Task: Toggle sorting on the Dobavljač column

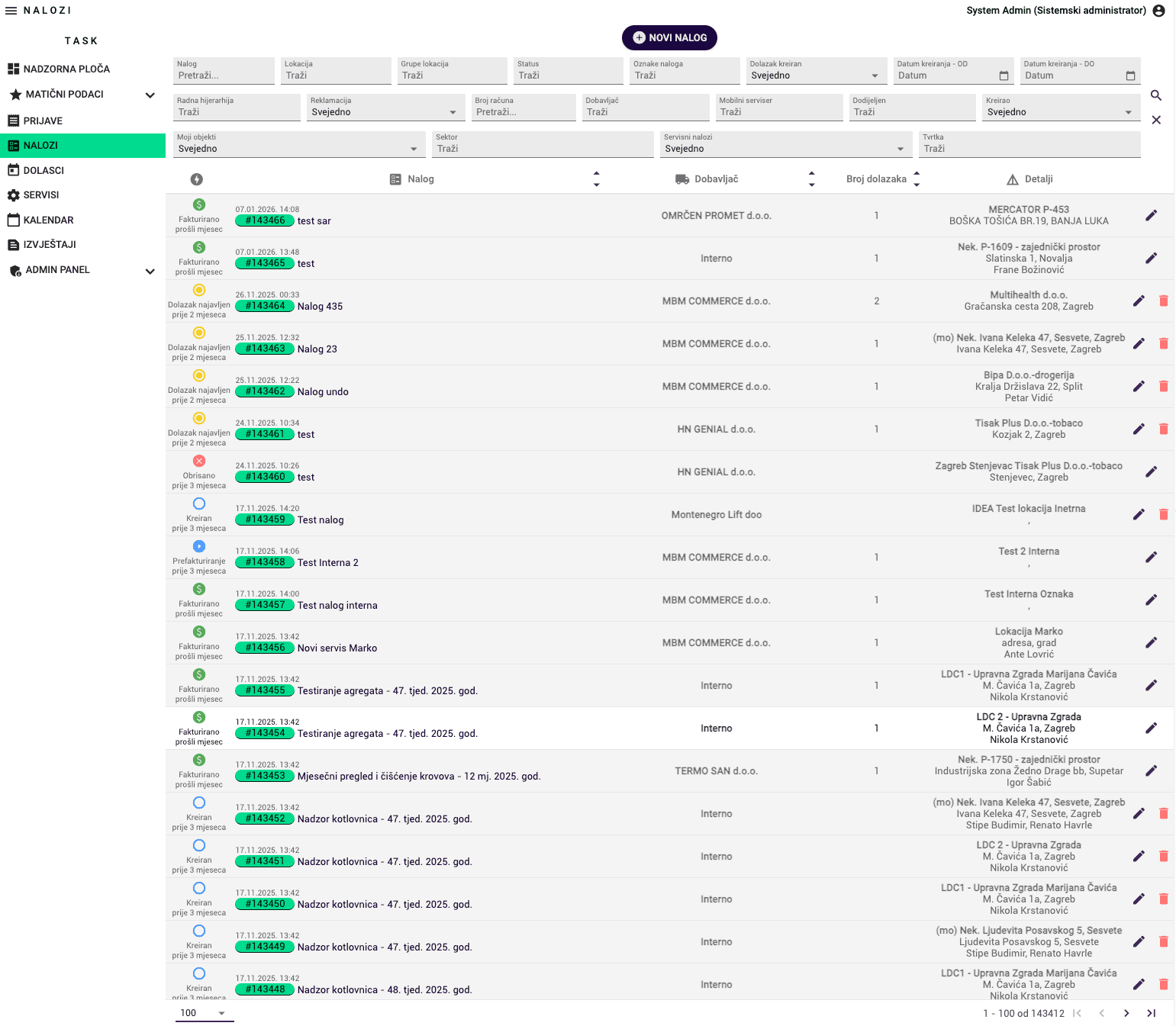Action: click(x=811, y=179)
